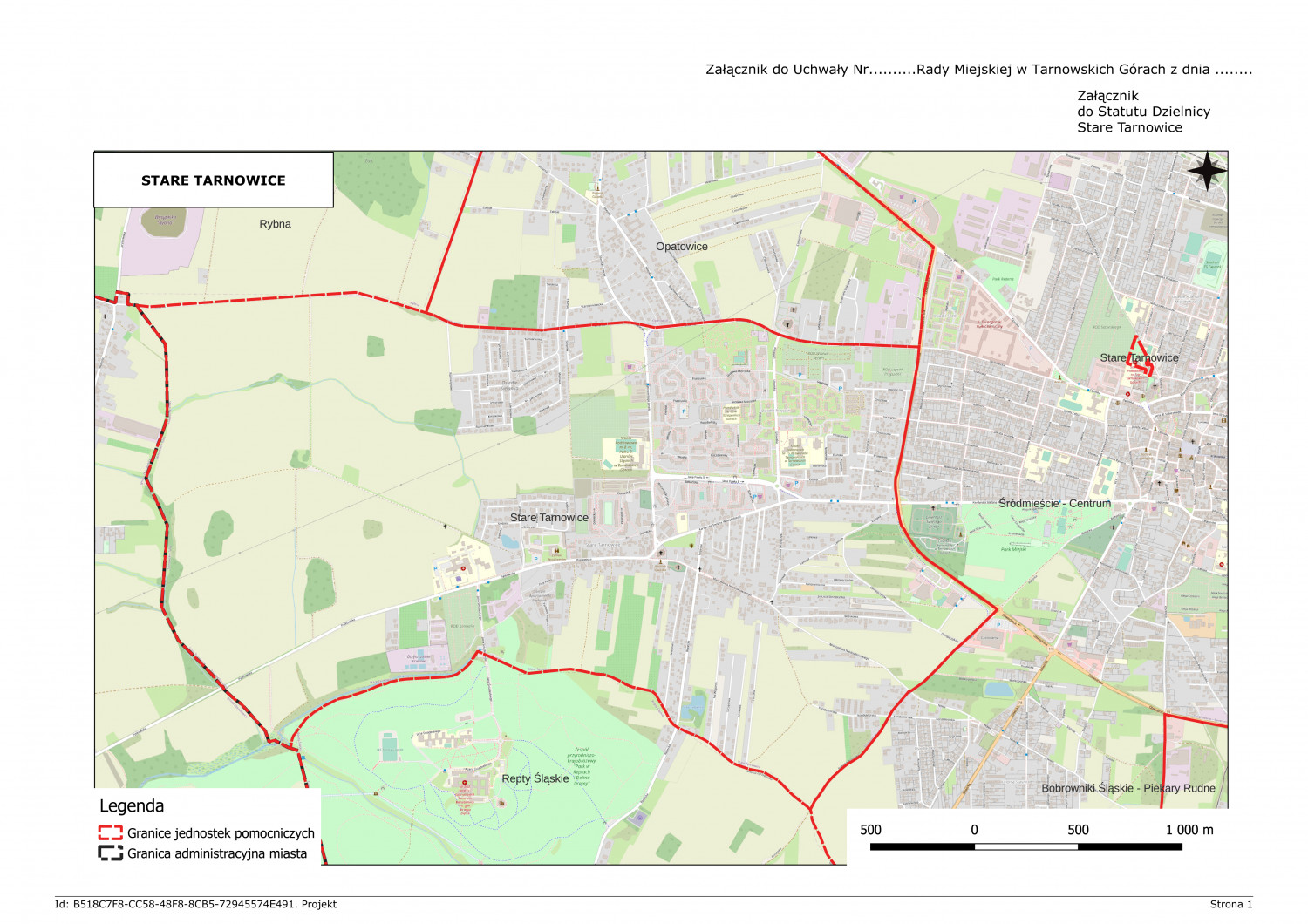
Task: Select the 'do Statutu Dzielnicy' text line
Action: (1143, 112)
